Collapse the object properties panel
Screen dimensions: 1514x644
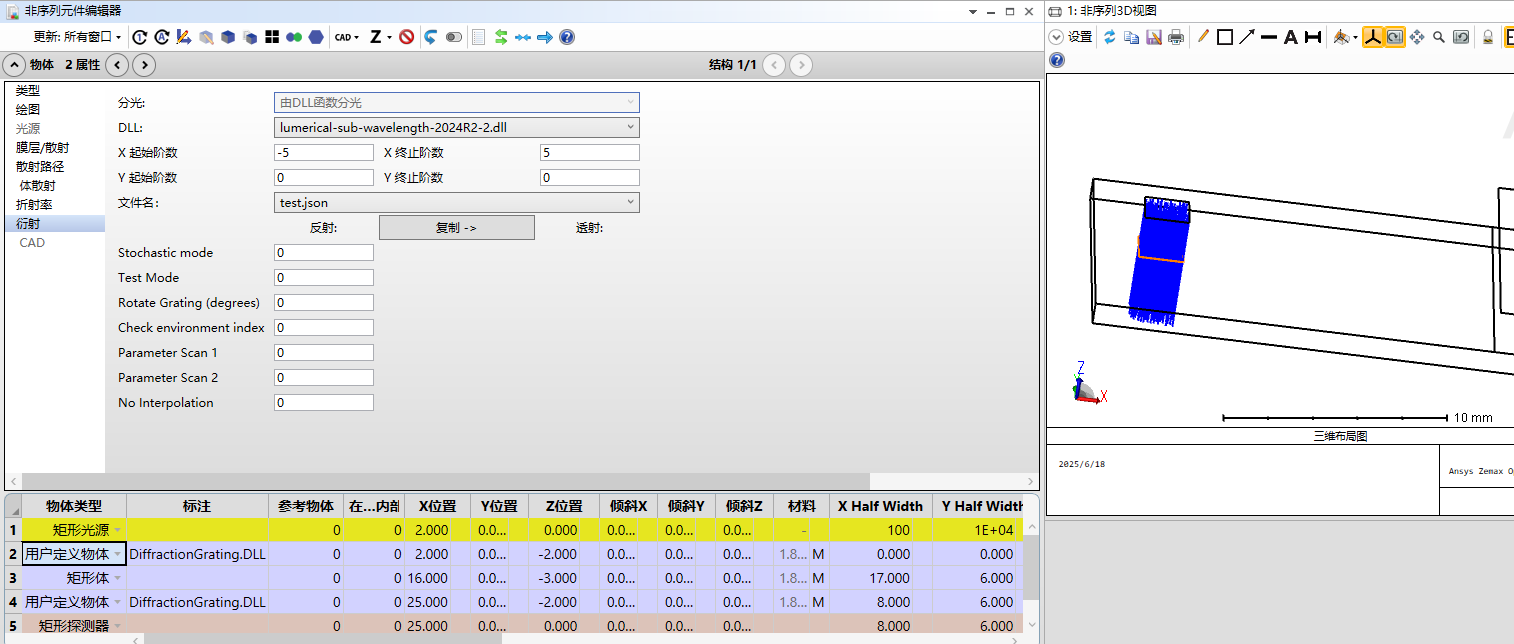[x=14, y=65]
